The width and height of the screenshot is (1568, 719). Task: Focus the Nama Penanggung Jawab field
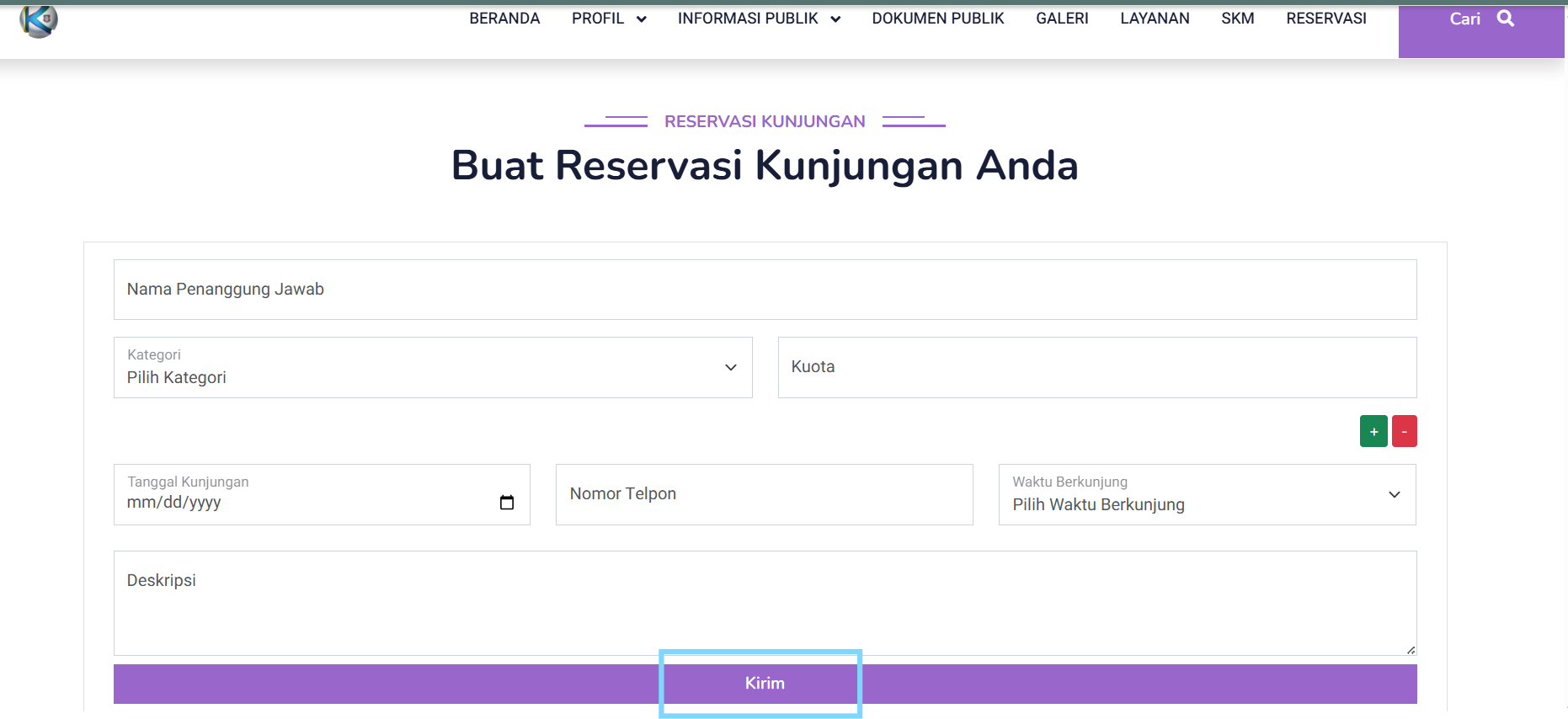click(765, 290)
